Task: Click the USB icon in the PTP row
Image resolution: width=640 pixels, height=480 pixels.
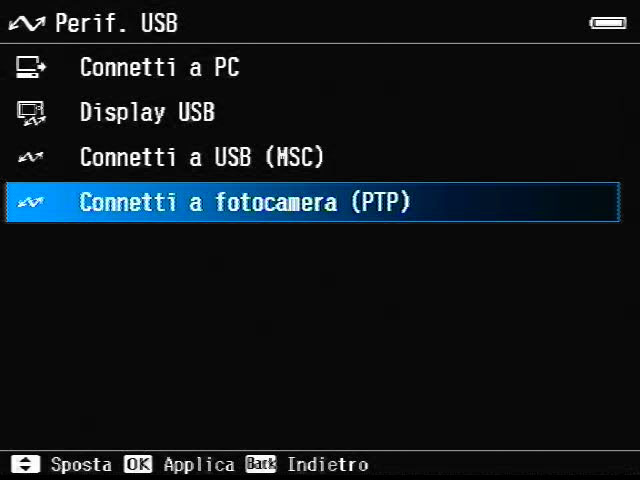Action: pos(31,202)
